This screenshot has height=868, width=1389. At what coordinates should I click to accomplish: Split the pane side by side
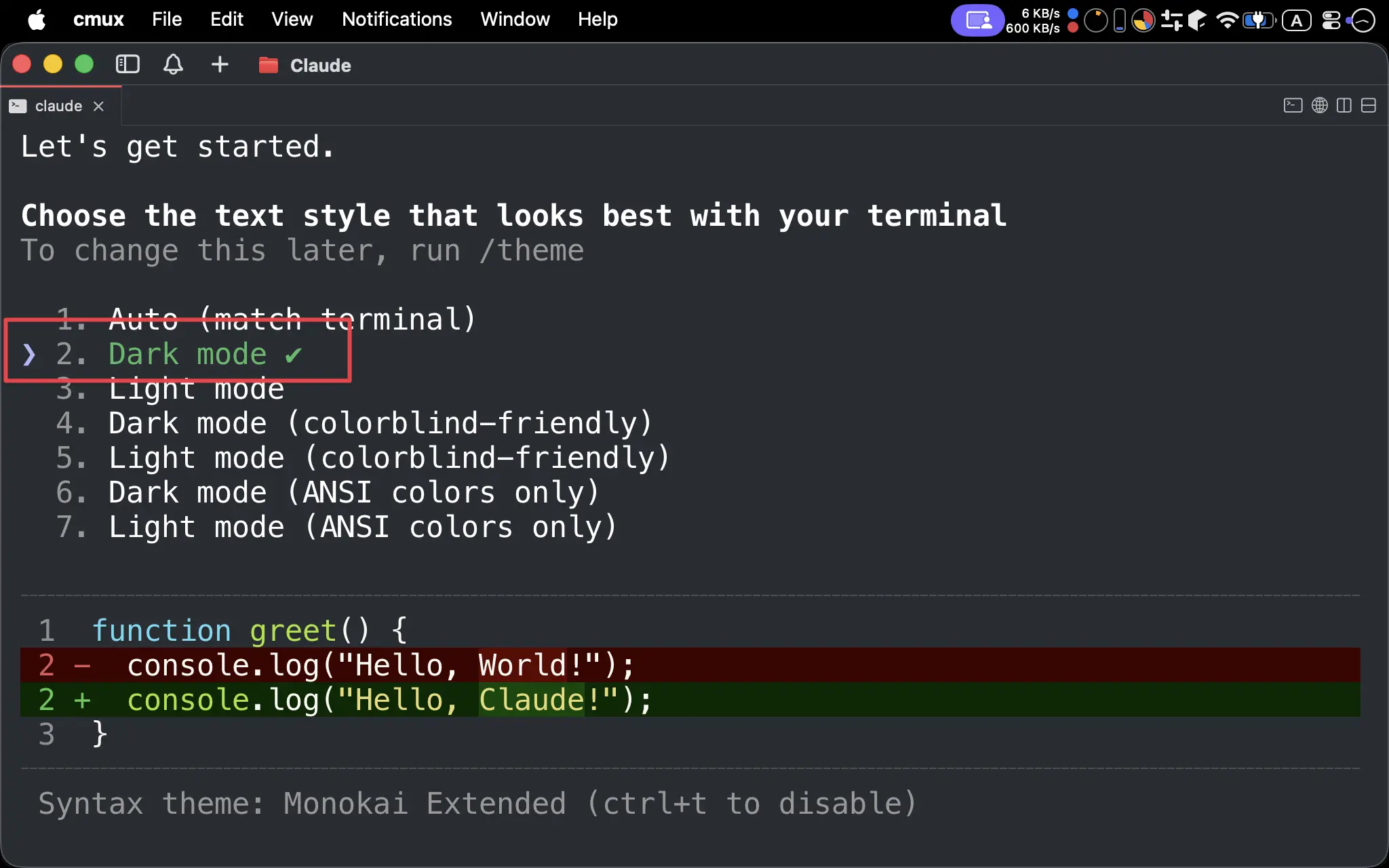point(1344,105)
